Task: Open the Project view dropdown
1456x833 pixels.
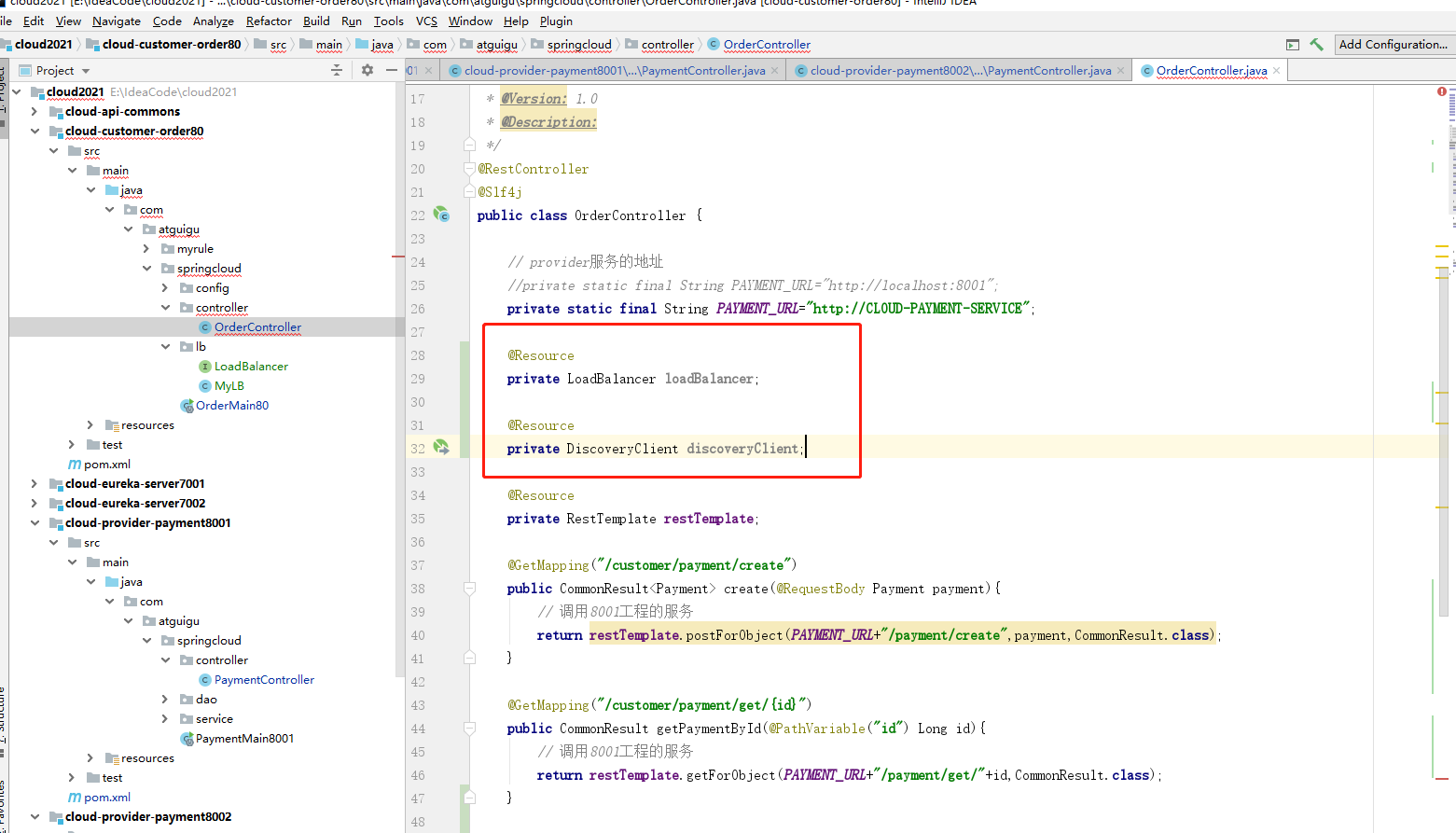Action: pos(86,71)
